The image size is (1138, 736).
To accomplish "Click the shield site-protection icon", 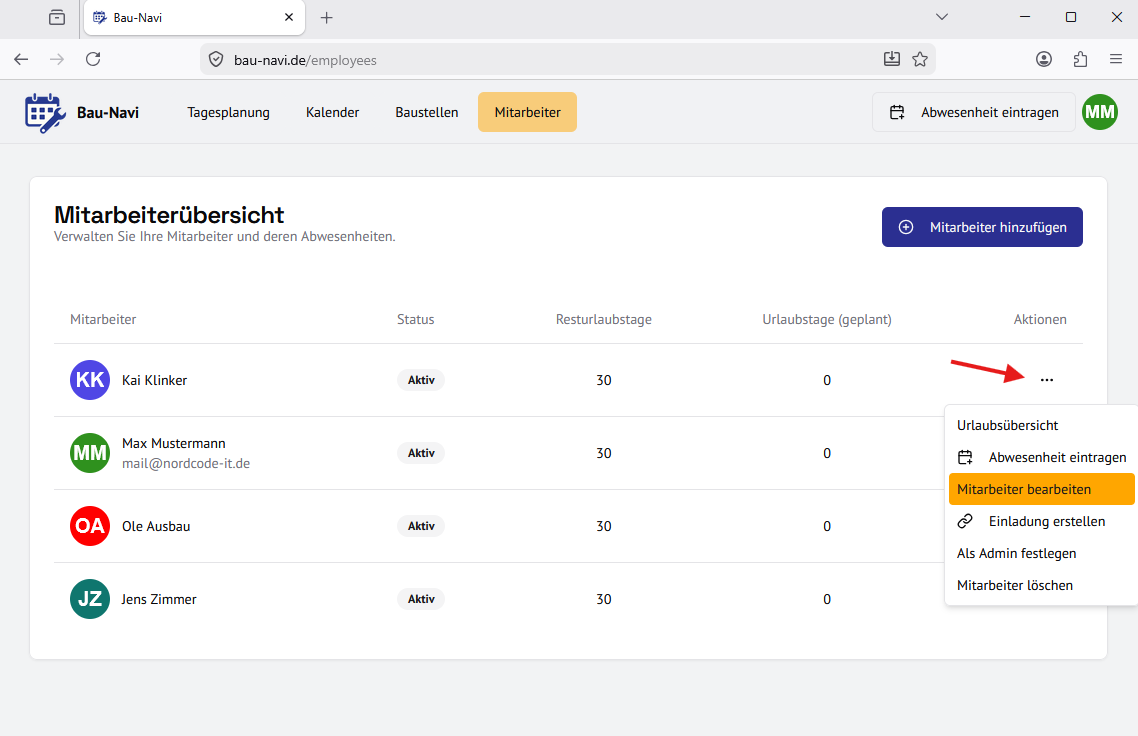I will 216,60.
